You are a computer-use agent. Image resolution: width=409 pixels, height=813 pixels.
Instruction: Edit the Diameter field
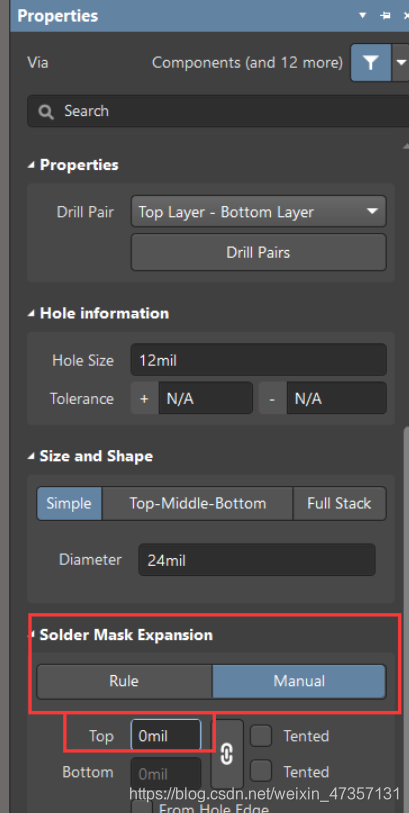click(257, 559)
